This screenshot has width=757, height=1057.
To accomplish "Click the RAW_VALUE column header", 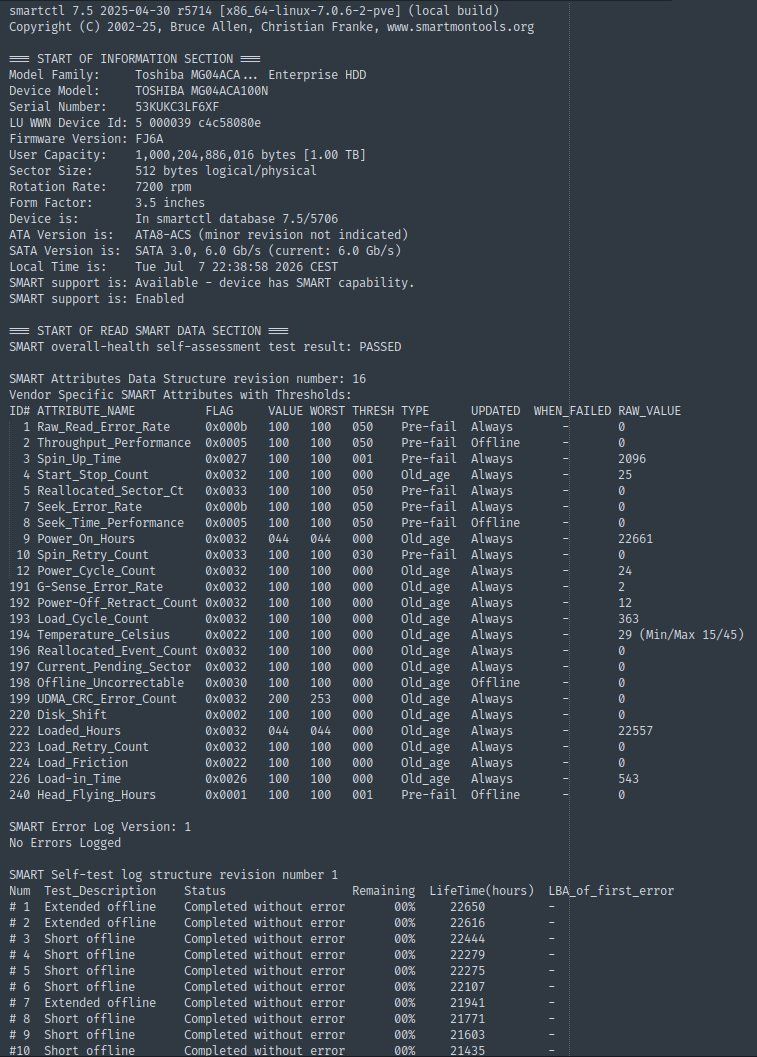I will 649,411.
